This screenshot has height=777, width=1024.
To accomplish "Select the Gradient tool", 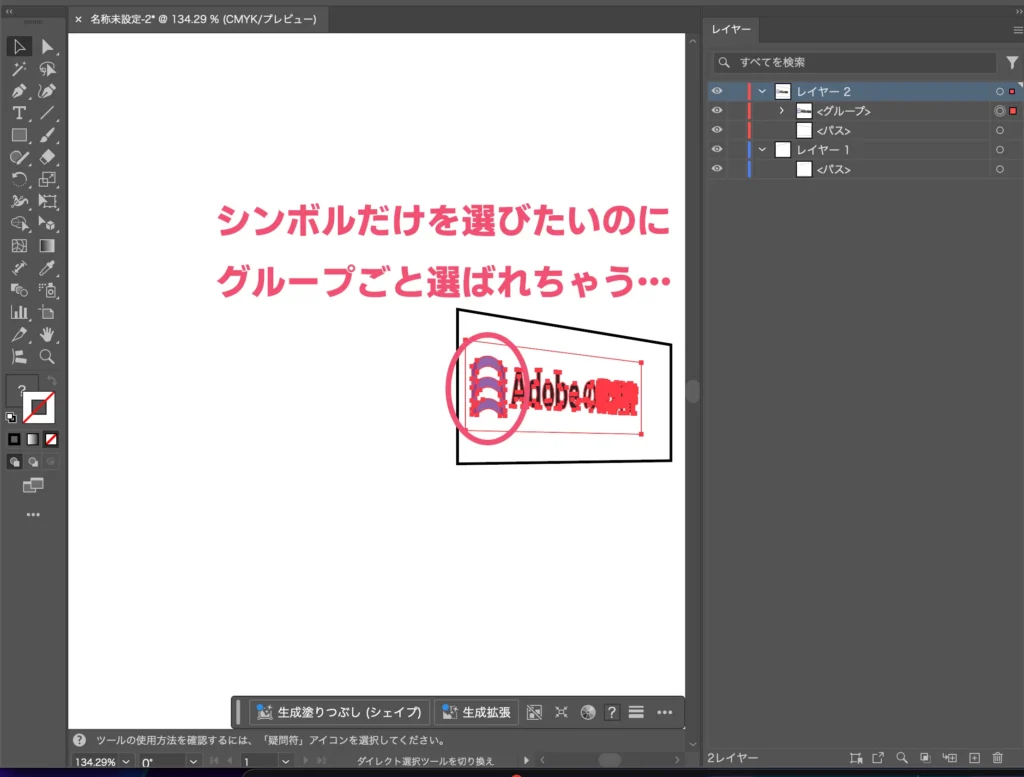I will tap(47, 246).
